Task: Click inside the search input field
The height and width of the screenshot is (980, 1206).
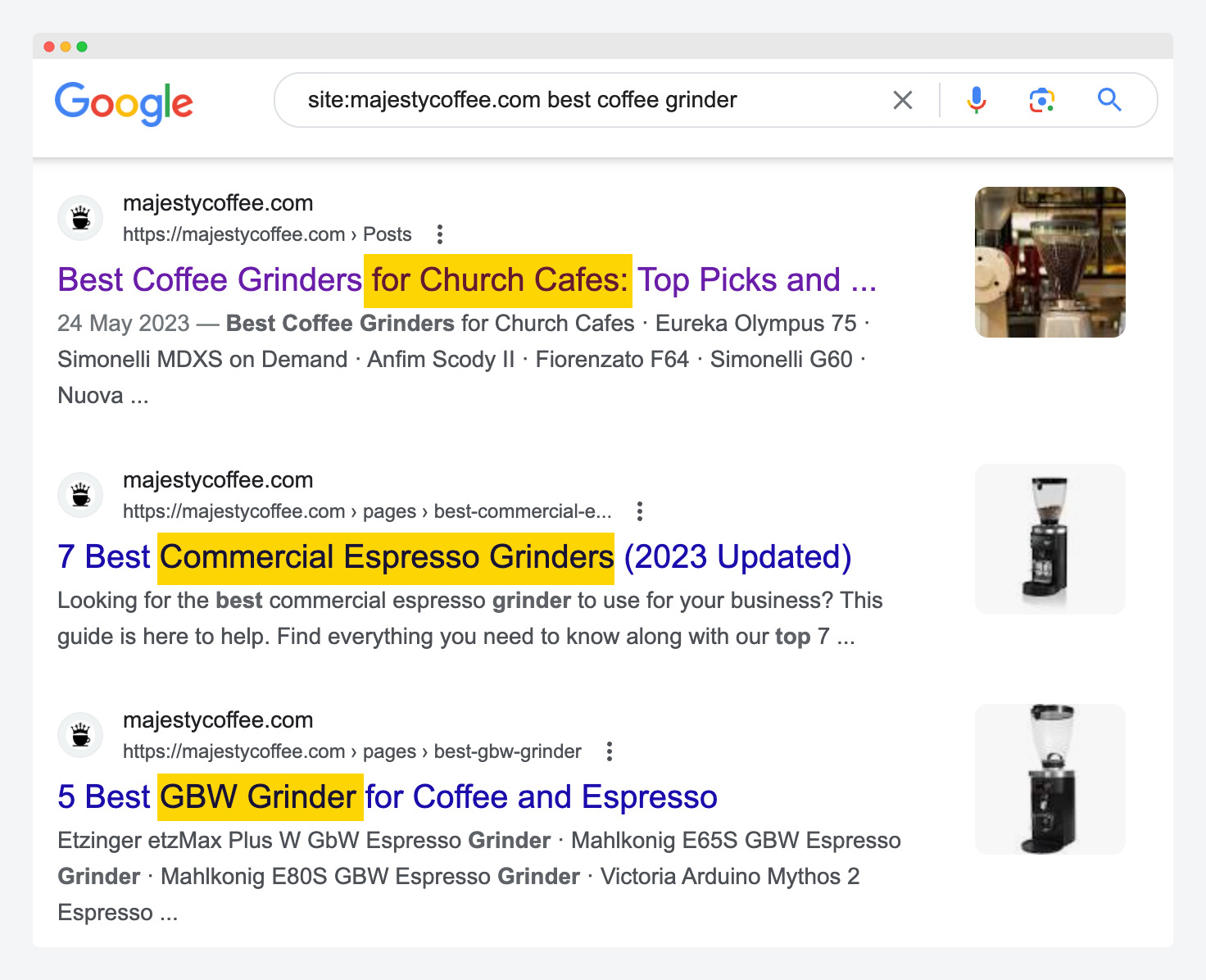Action: click(574, 99)
